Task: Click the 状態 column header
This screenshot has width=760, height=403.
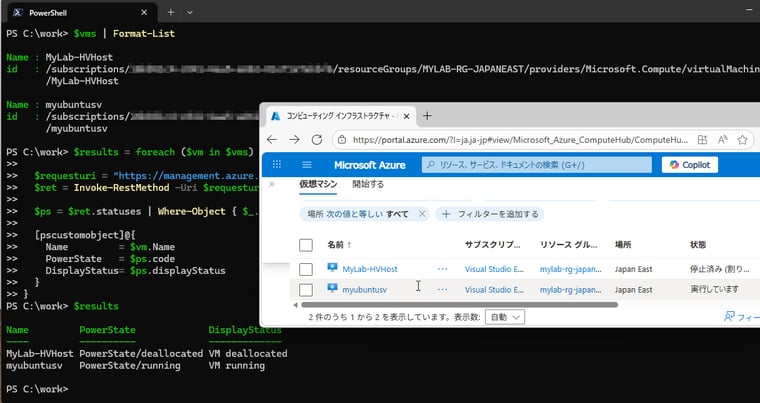Action: (x=698, y=245)
